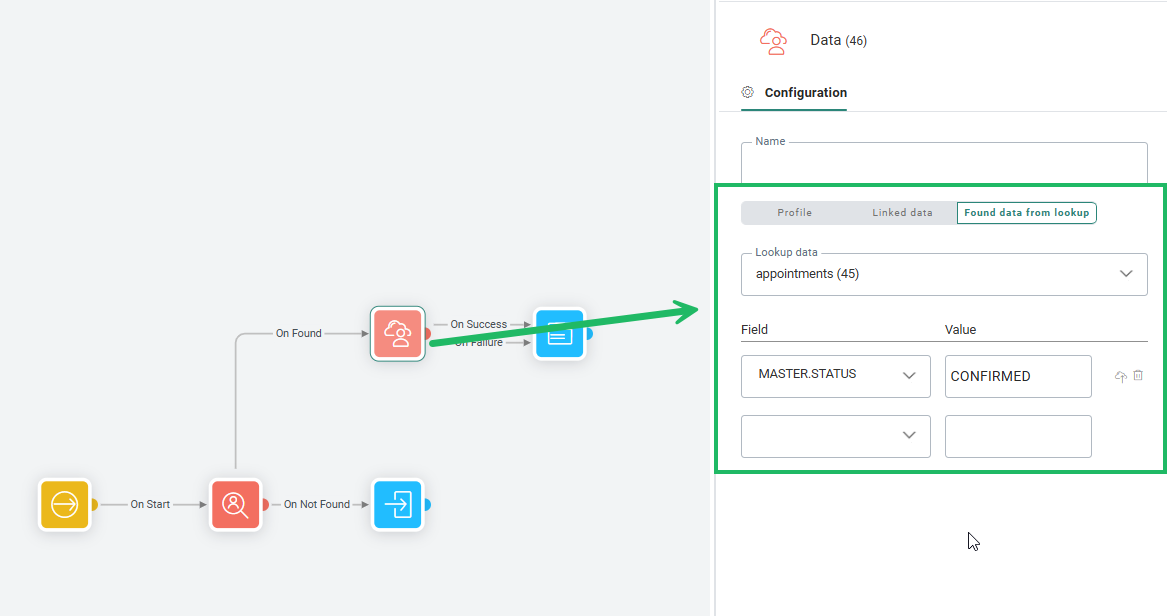The width and height of the screenshot is (1167, 616).
Task: Delete the MASTER.STATUS row with trash icon
Action: 1138,376
